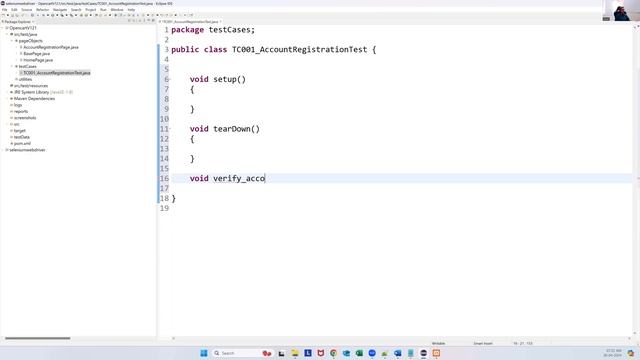
Task: Collapse the src/test/java source folder
Action: (x=7, y=35)
